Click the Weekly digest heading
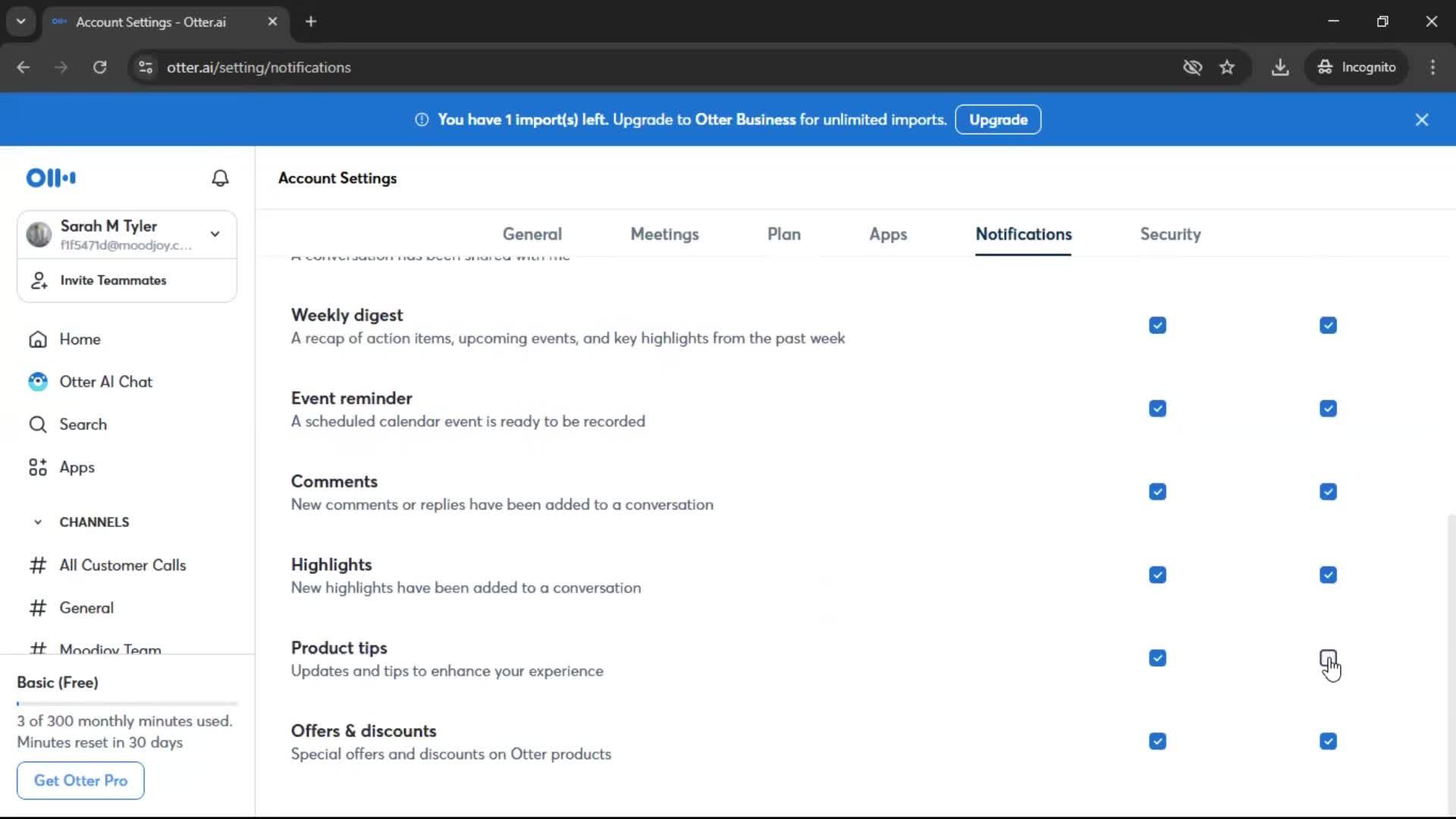 click(x=347, y=315)
